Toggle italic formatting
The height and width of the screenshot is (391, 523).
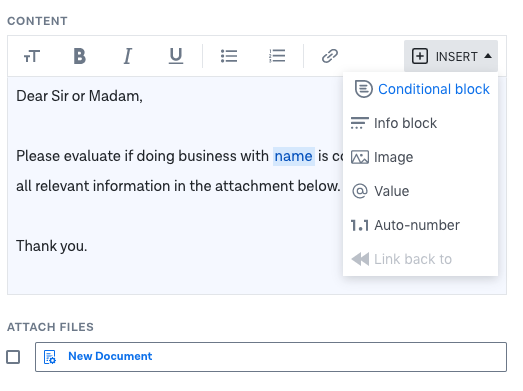128,56
